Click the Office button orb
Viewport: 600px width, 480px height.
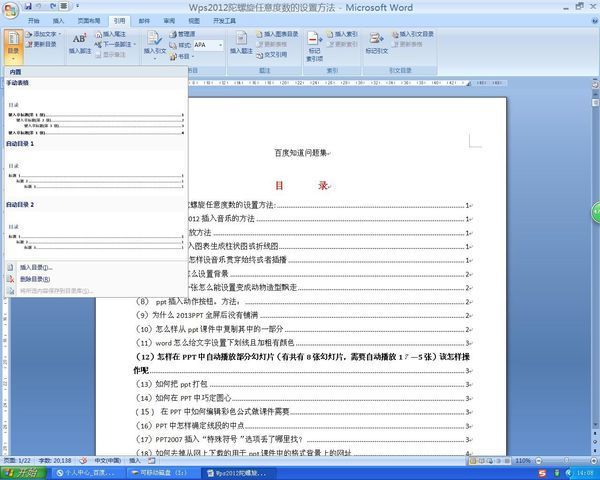(10, 10)
